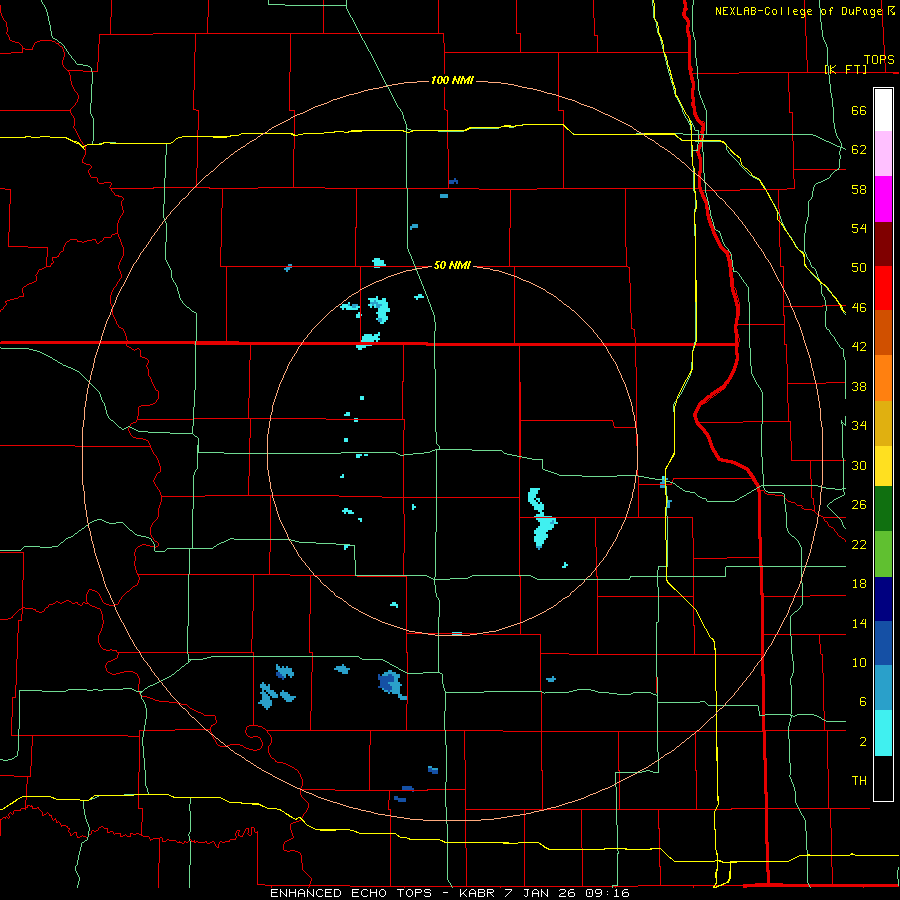This screenshot has width=900, height=900.
Task: Click the 'TOPS' legend title
Action: tap(879, 60)
